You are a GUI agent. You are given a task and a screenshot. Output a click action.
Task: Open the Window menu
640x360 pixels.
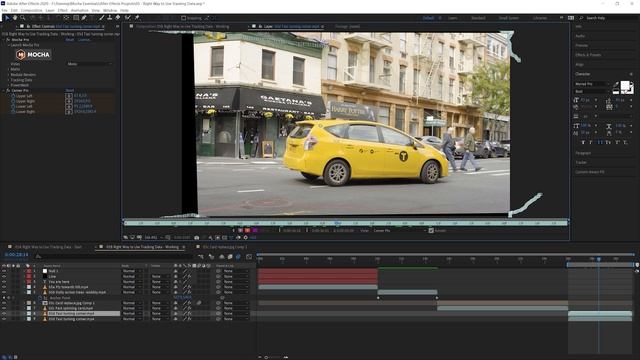(x=110, y=10)
